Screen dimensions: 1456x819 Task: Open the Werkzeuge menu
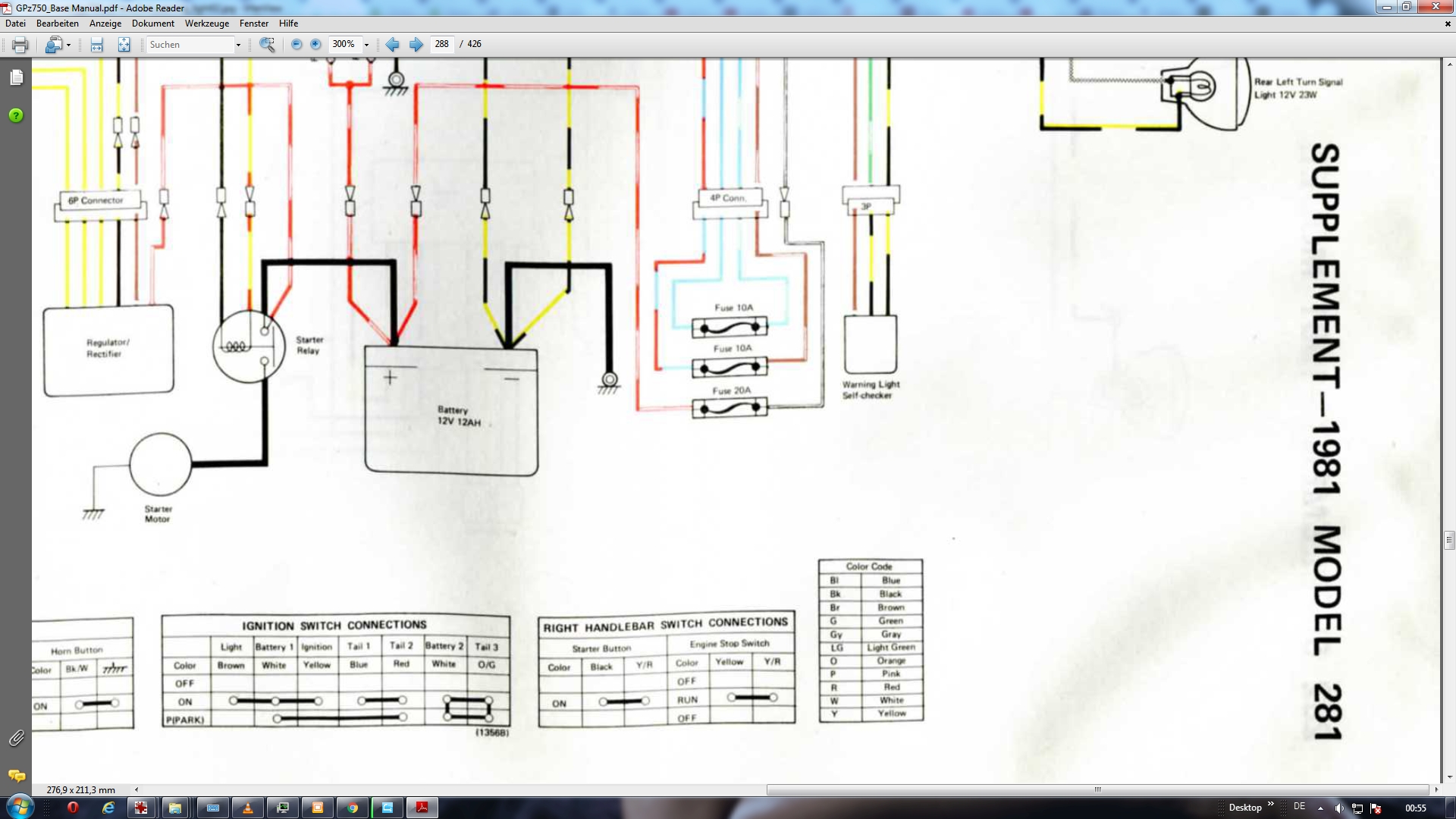[x=206, y=24]
